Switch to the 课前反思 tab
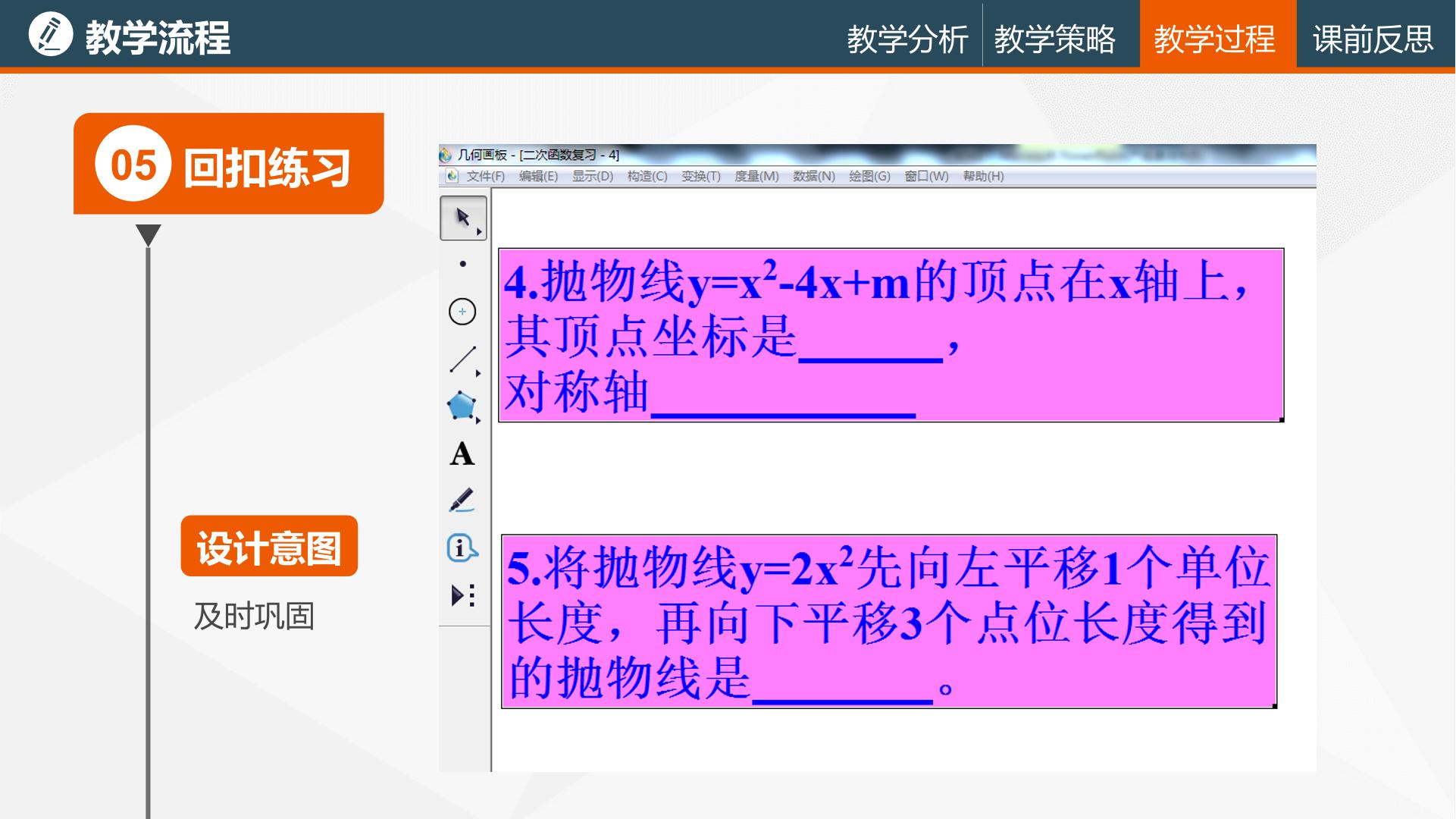 [x=1373, y=39]
